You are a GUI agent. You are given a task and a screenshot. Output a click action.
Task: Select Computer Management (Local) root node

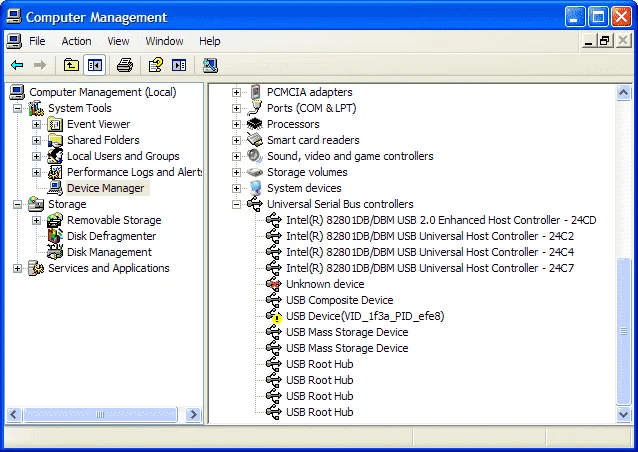coord(103,92)
